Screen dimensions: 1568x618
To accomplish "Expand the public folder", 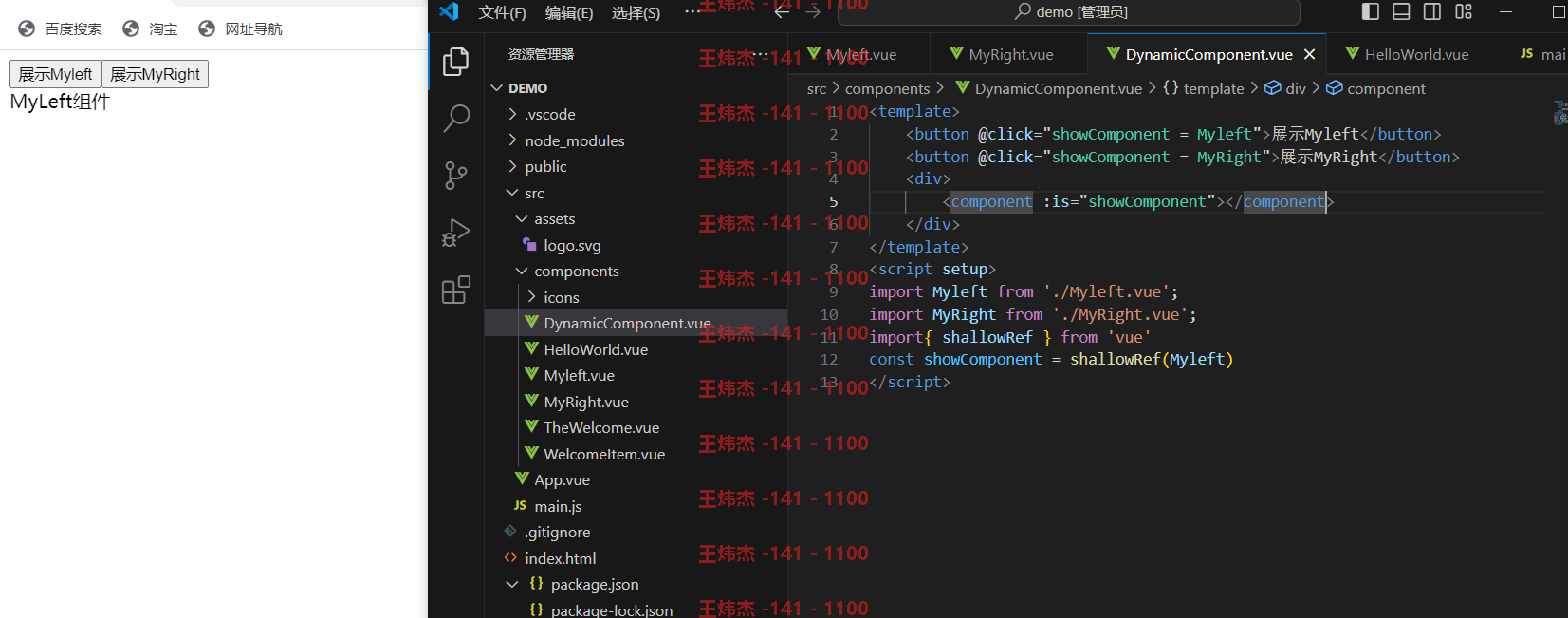I will coord(512,166).
